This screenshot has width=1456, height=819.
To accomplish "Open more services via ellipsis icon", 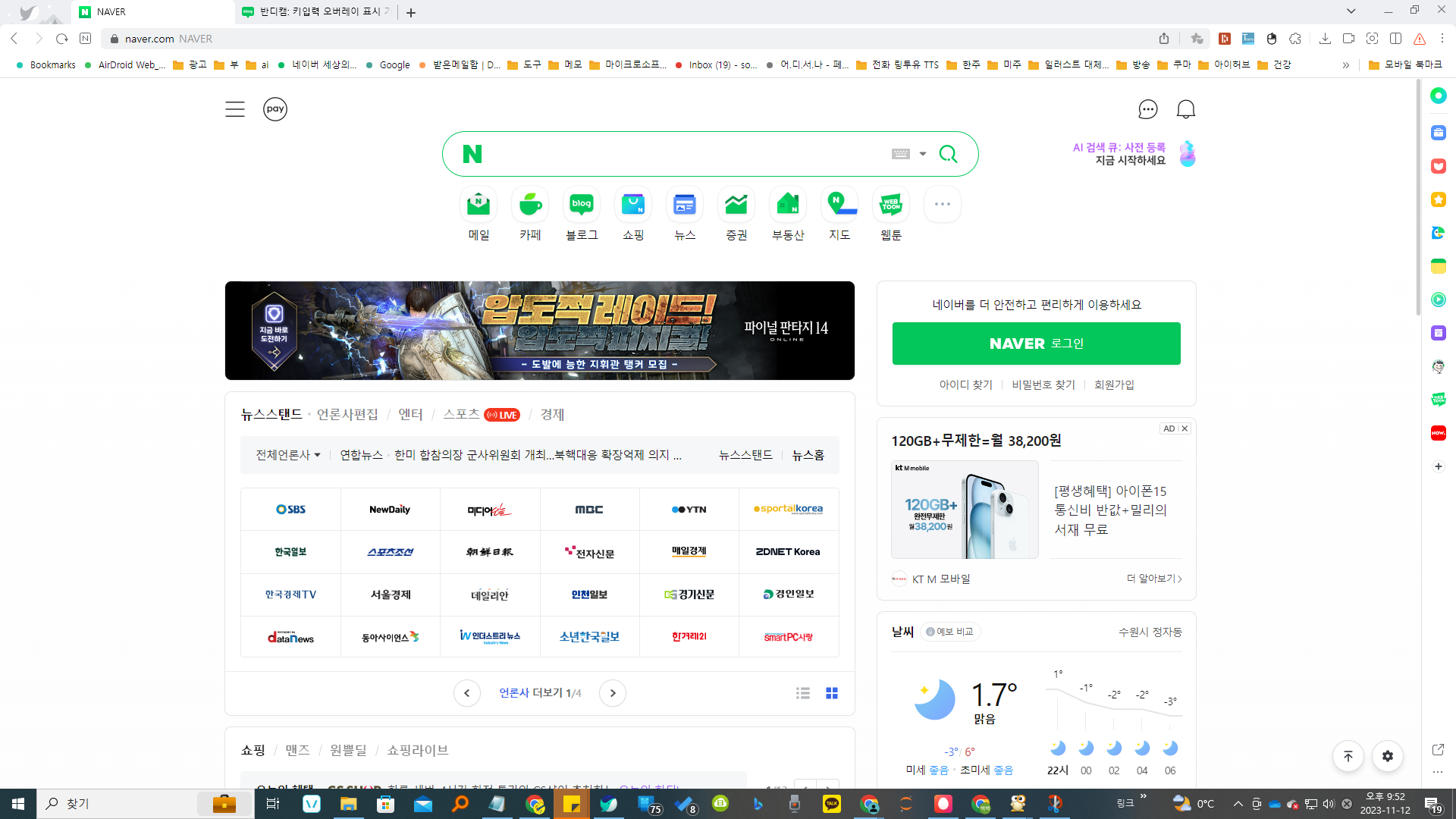I will (942, 204).
